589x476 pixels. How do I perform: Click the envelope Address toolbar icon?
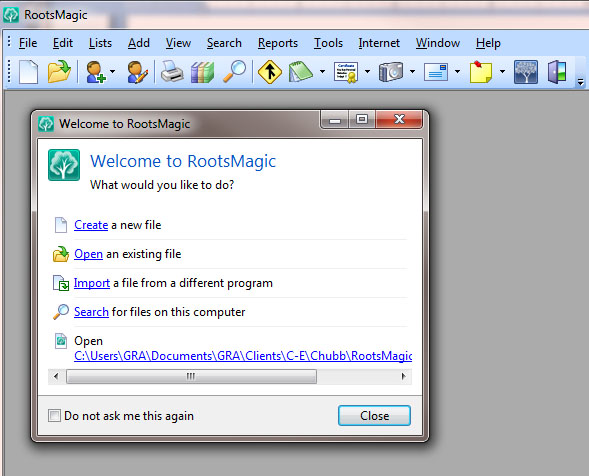(436, 72)
